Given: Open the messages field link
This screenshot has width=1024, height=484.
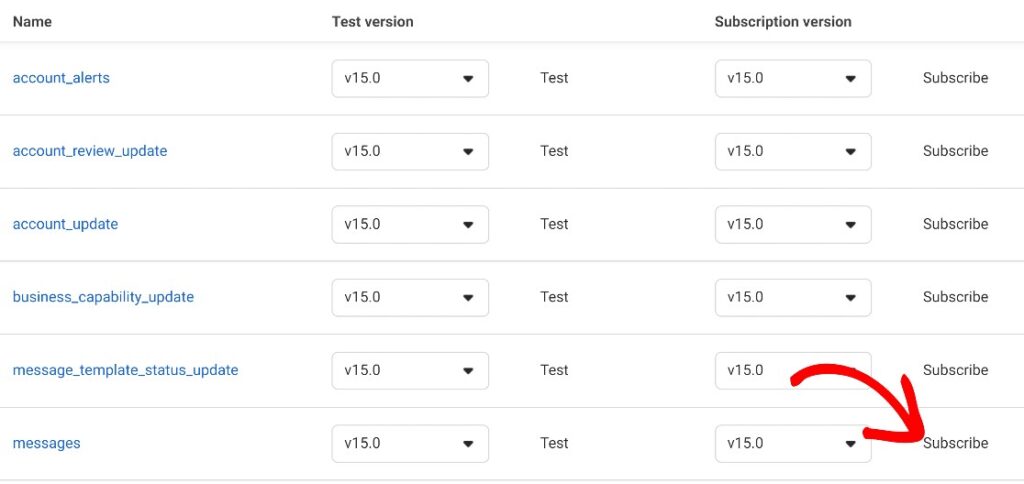Looking at the screenshot, I should click(46, 443).
